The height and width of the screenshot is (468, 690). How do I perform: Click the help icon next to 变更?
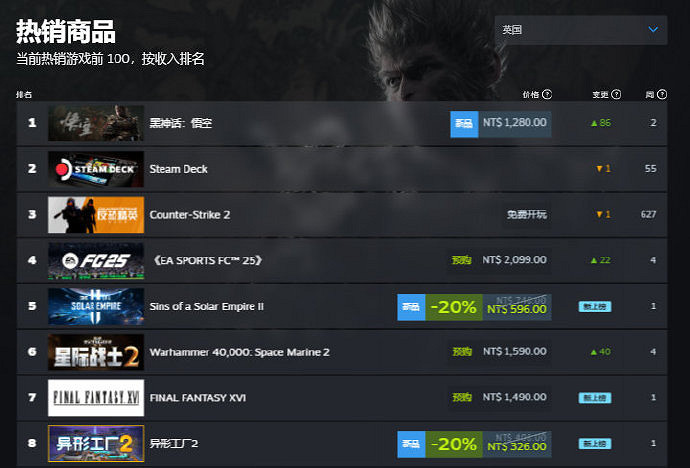617,94
